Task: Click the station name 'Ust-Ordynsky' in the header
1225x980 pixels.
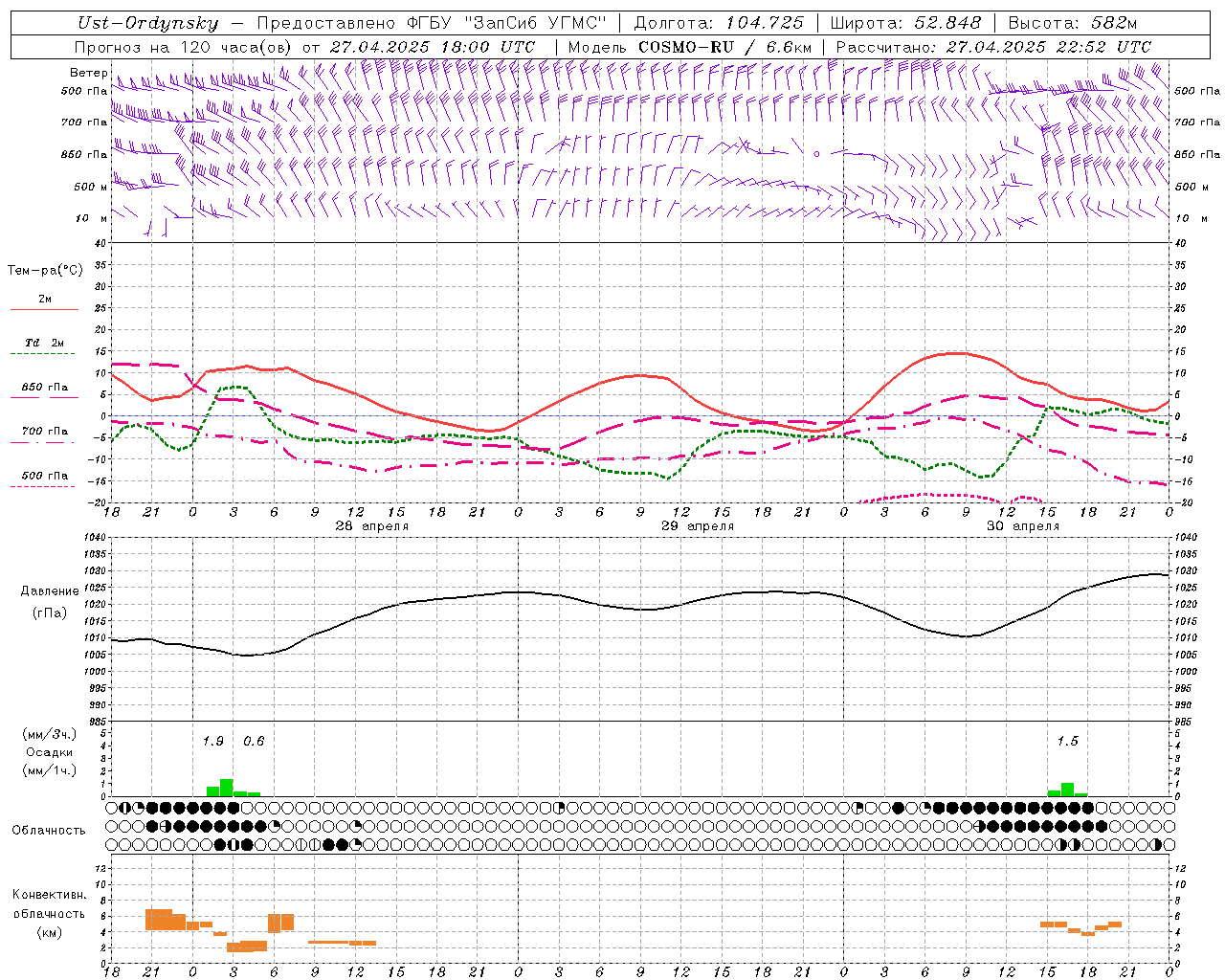Action: pyautogui.click(x=147, y=24)
